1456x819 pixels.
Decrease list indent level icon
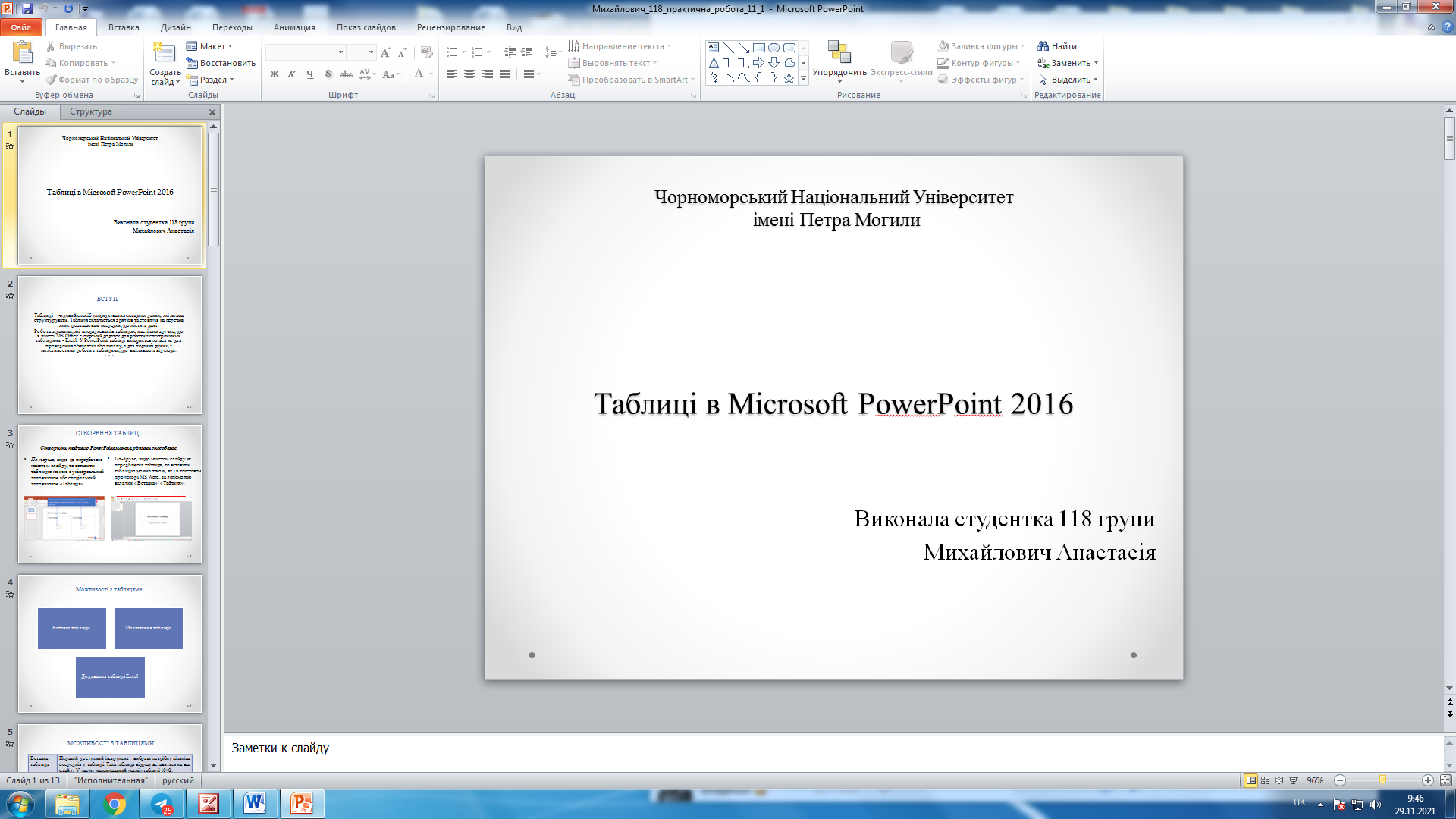coord(510,52)
